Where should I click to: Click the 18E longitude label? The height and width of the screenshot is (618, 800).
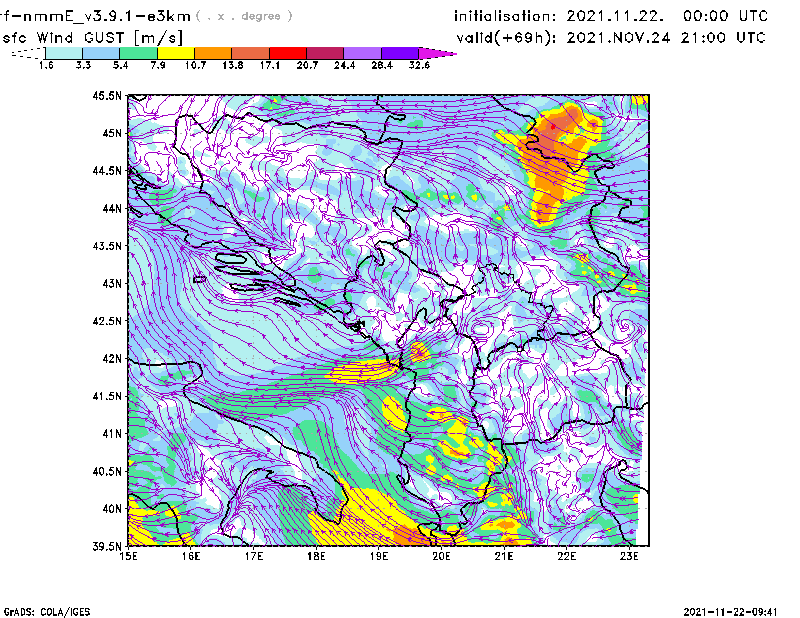click(x=316, y=556)
